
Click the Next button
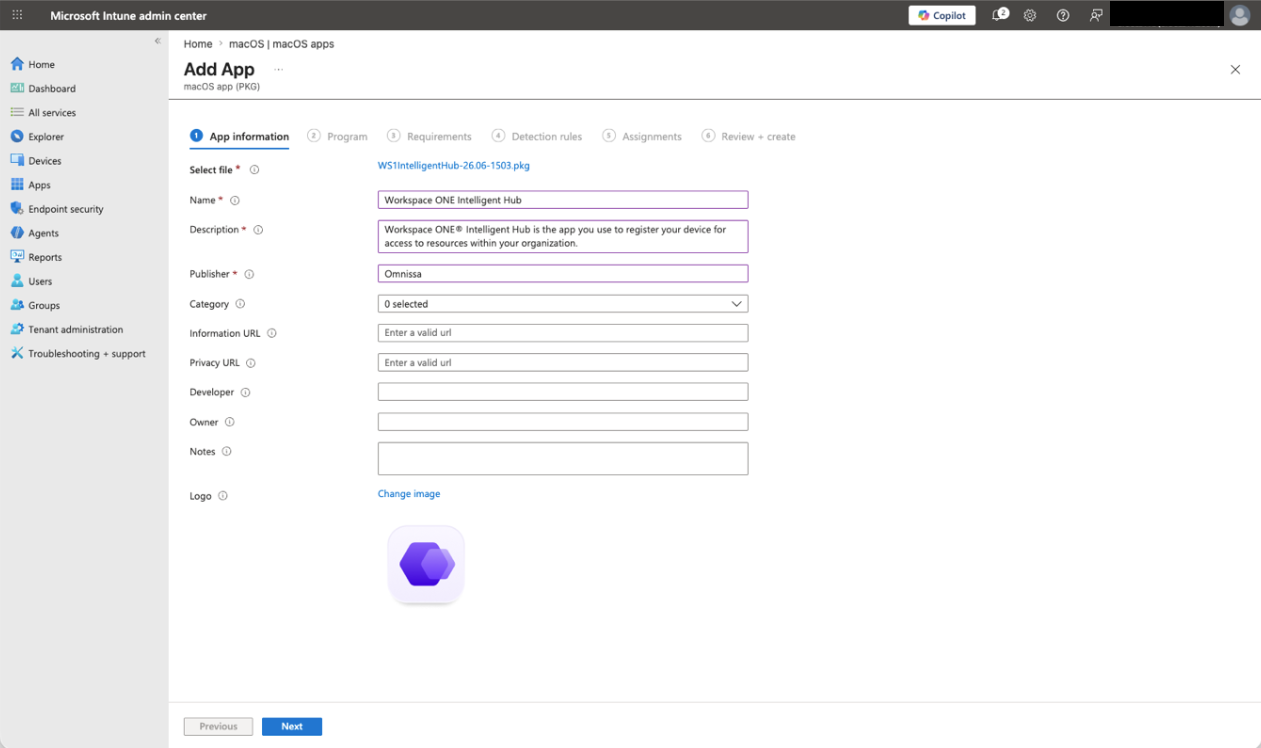click(292, 727)
